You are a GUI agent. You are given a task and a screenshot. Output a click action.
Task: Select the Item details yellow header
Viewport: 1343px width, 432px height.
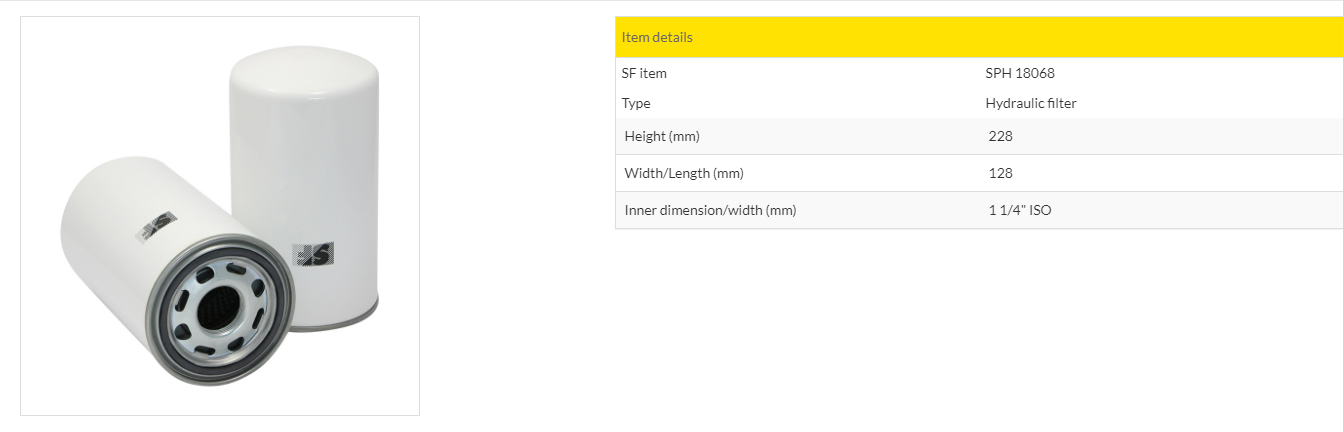coord(978,37)
